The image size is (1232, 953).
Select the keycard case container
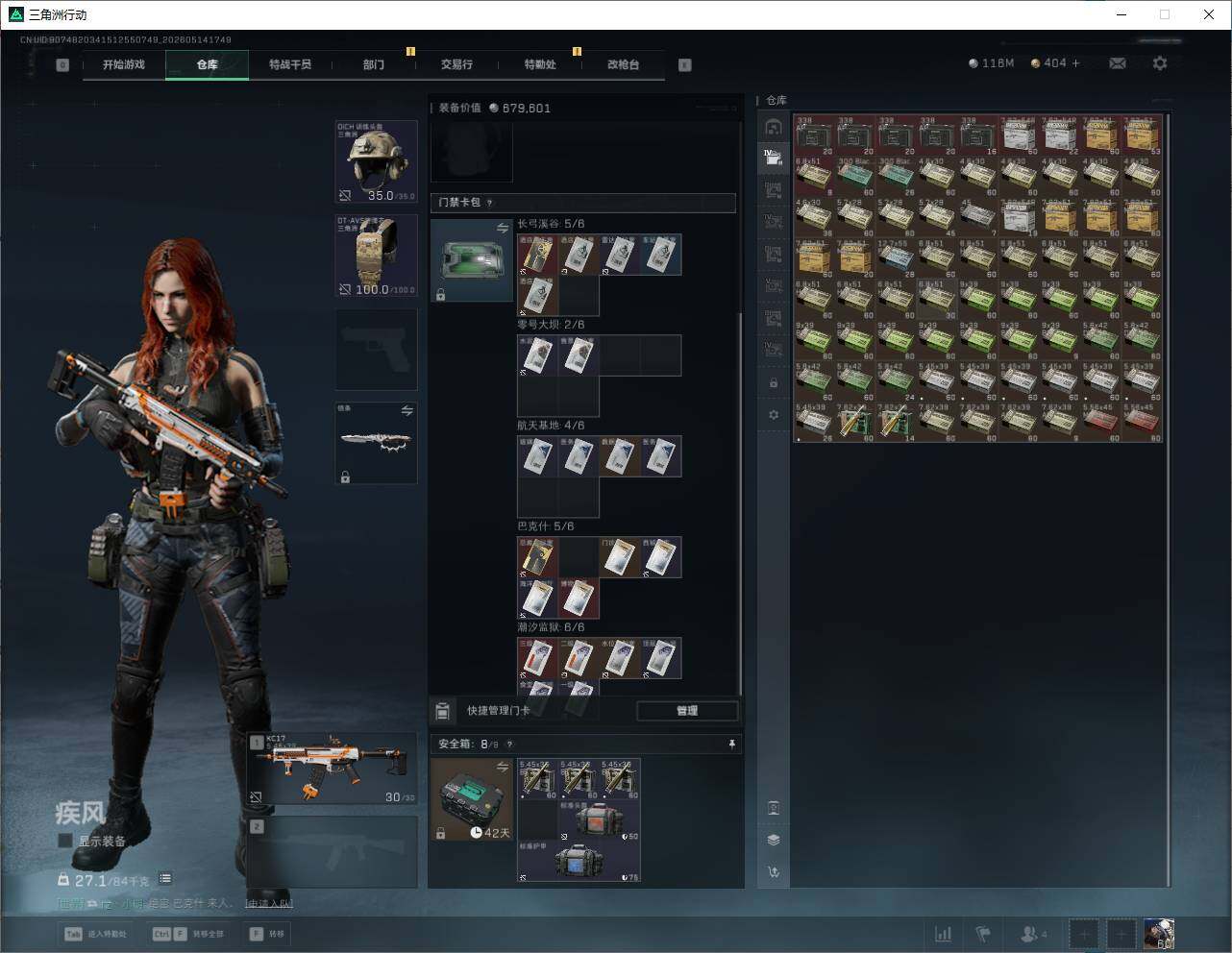point(472,260)
